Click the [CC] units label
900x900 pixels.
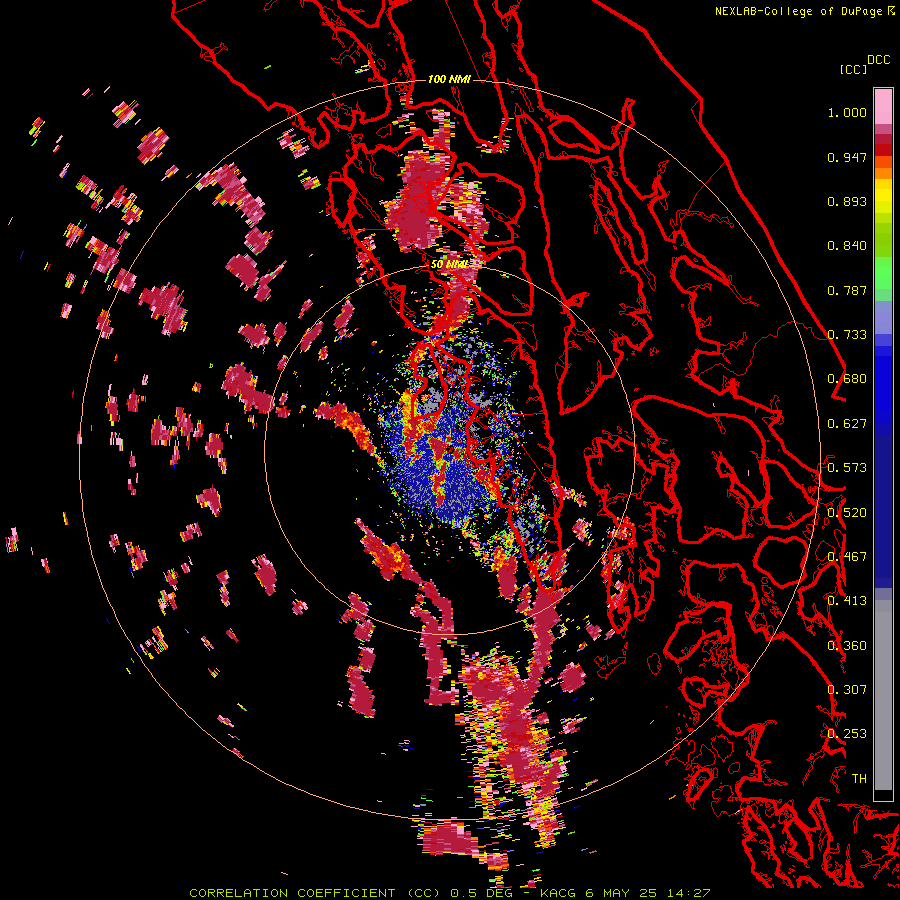[853, 69]
